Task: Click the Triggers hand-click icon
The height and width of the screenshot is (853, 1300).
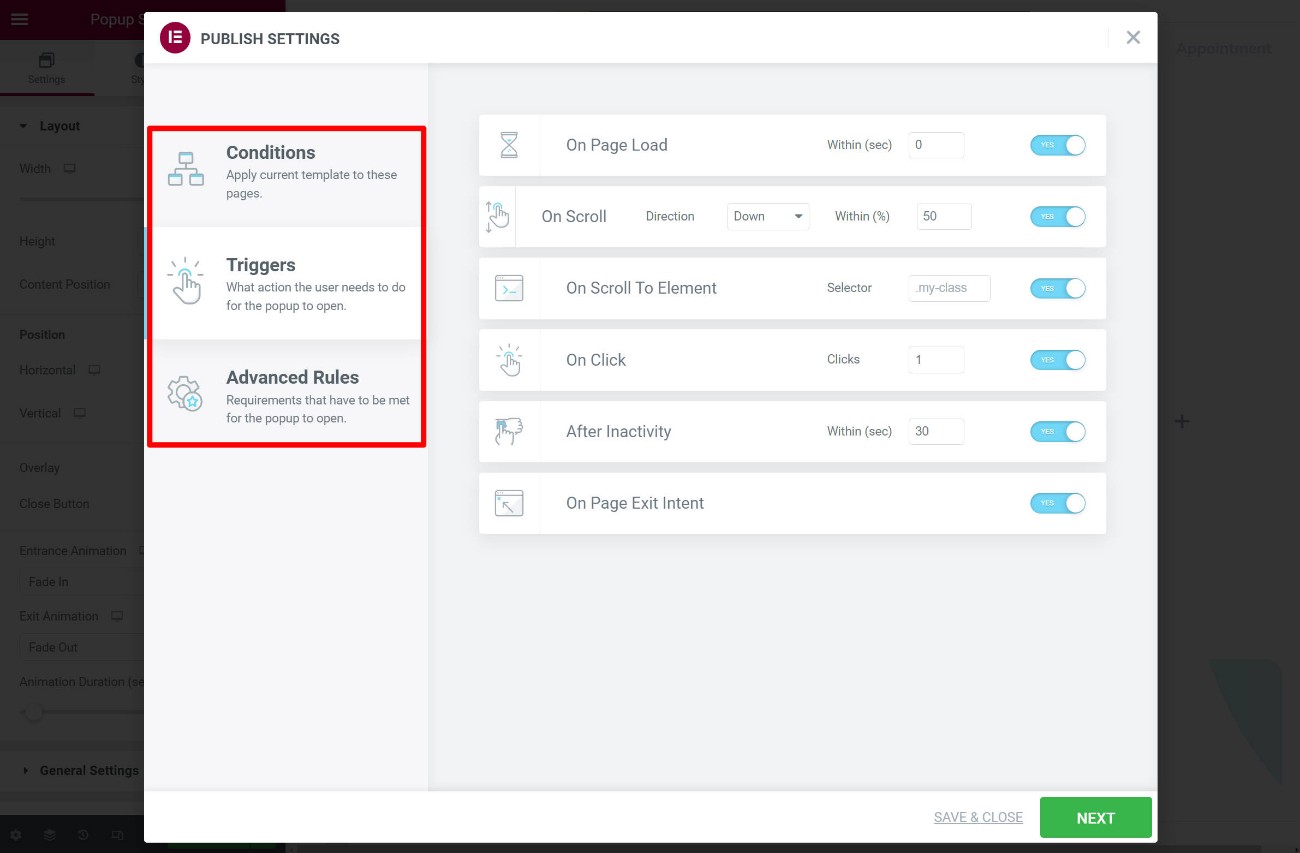Action: point(185,281)
